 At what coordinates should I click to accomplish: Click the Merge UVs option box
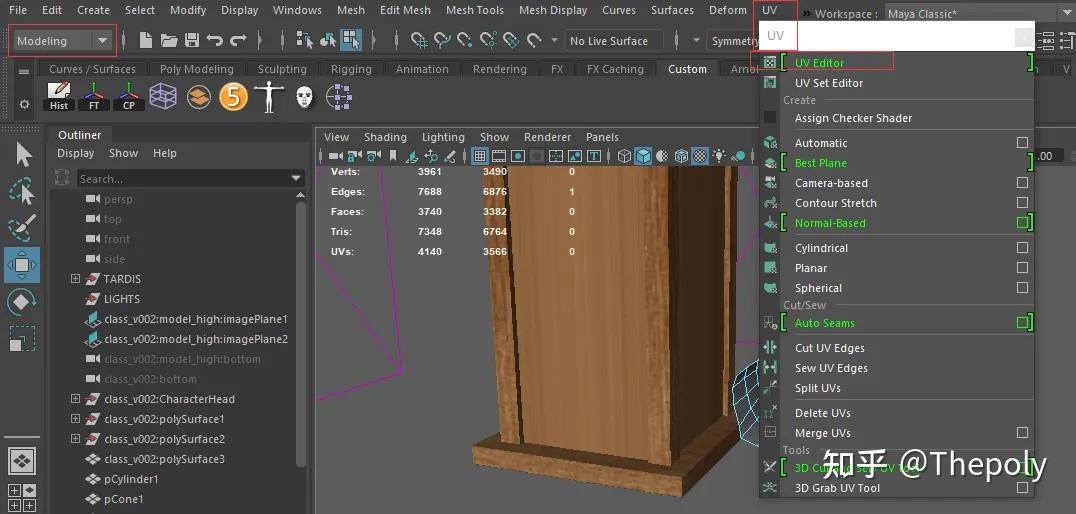coord(1022,433)
